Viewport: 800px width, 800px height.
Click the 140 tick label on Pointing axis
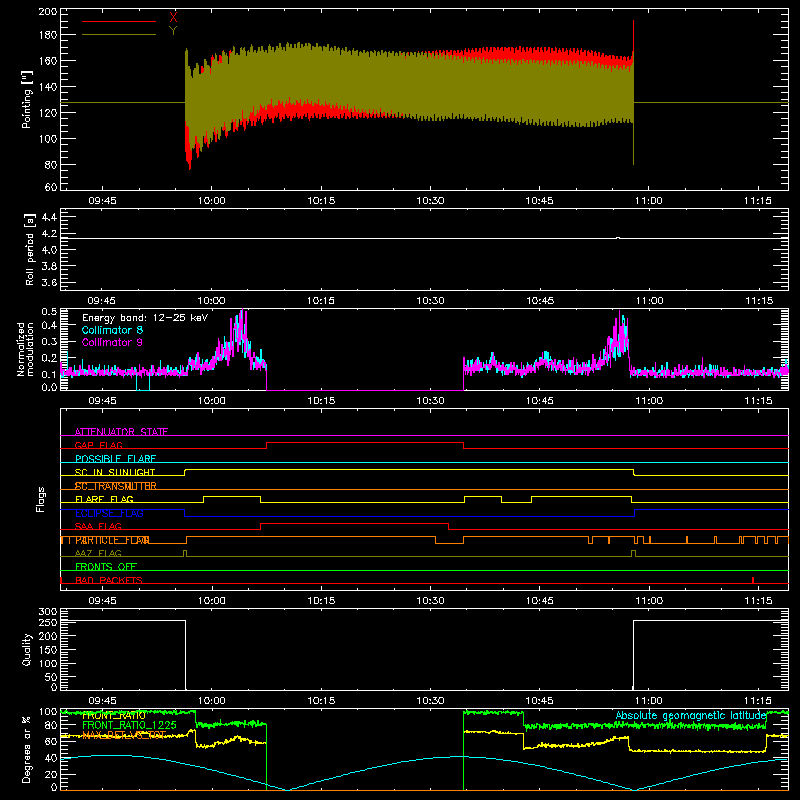(x=48, y=87)
